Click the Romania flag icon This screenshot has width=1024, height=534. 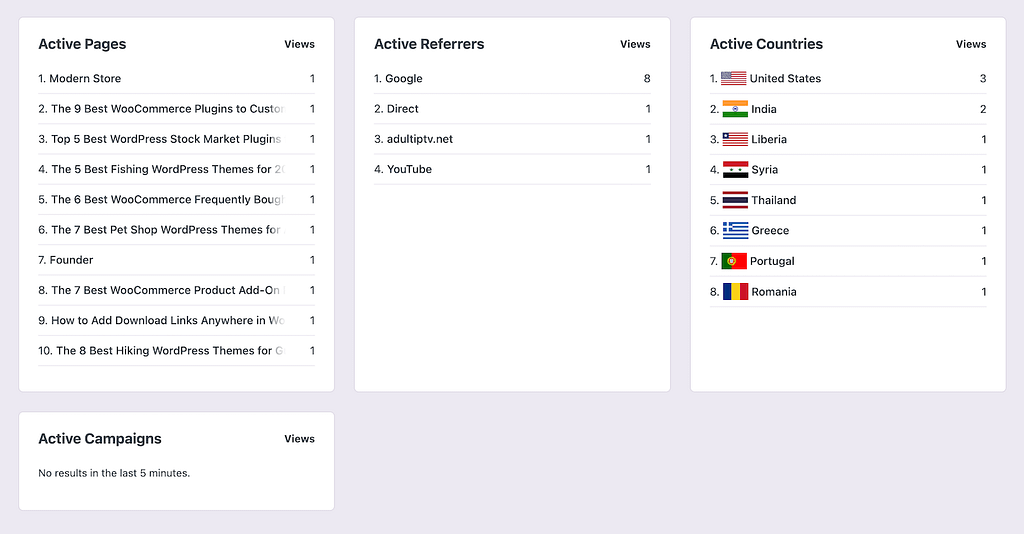[735, 292]
